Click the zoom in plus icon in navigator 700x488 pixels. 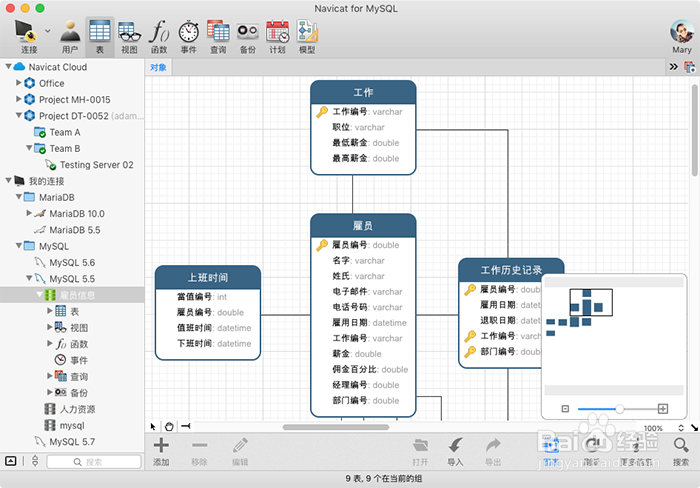pyautogui.click(x=663, y=409)
